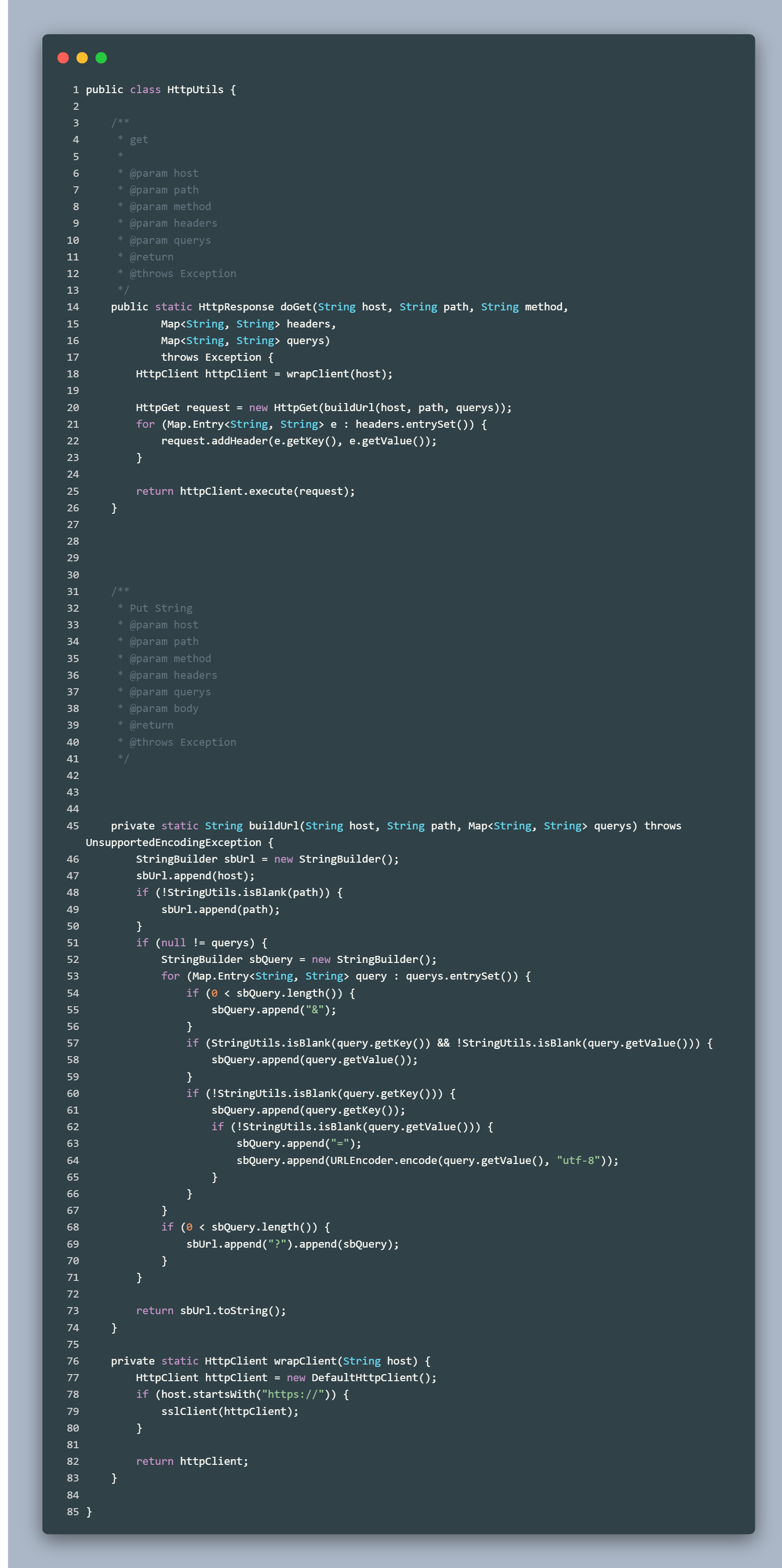Click '@param method' comment on line 8
Image resolution: width=782 pixels, height=1568 pixels.
click(171, 206)
